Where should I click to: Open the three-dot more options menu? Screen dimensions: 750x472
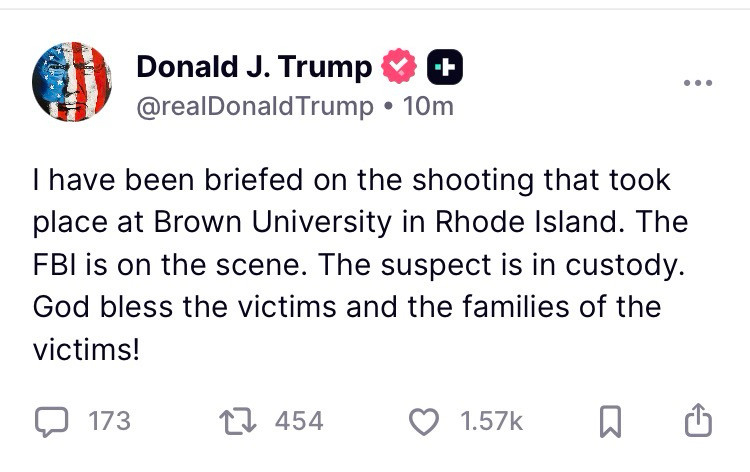[x=697, y=82]
